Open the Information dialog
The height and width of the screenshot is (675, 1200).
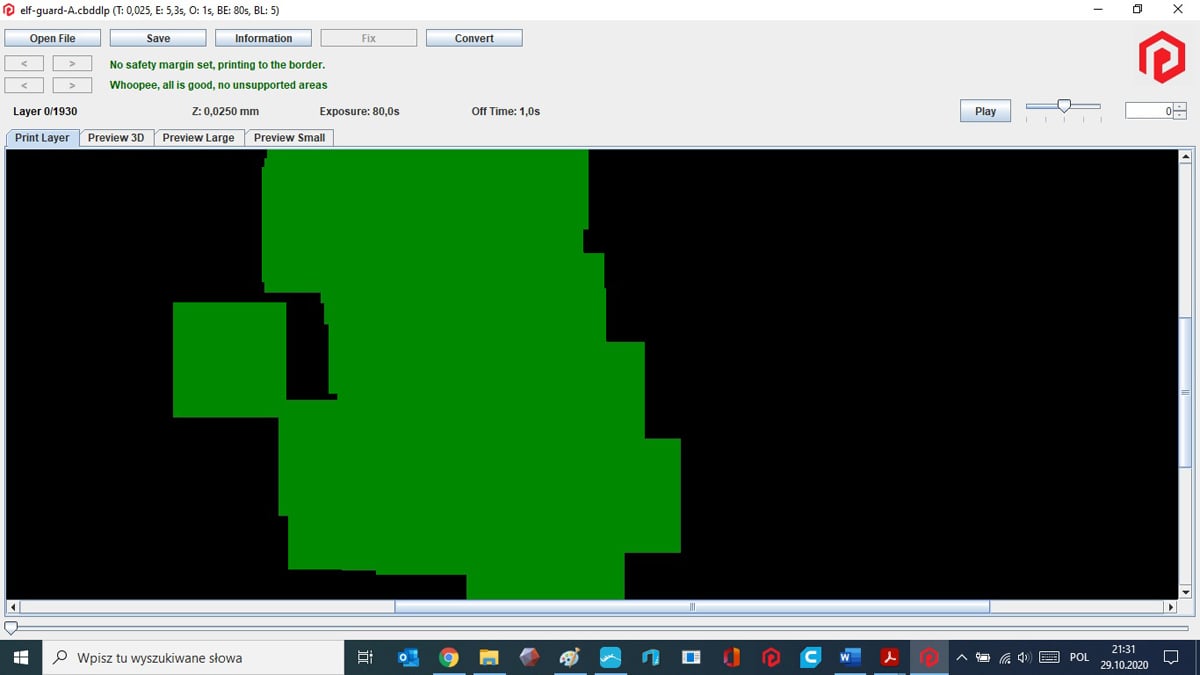(263, 38)
